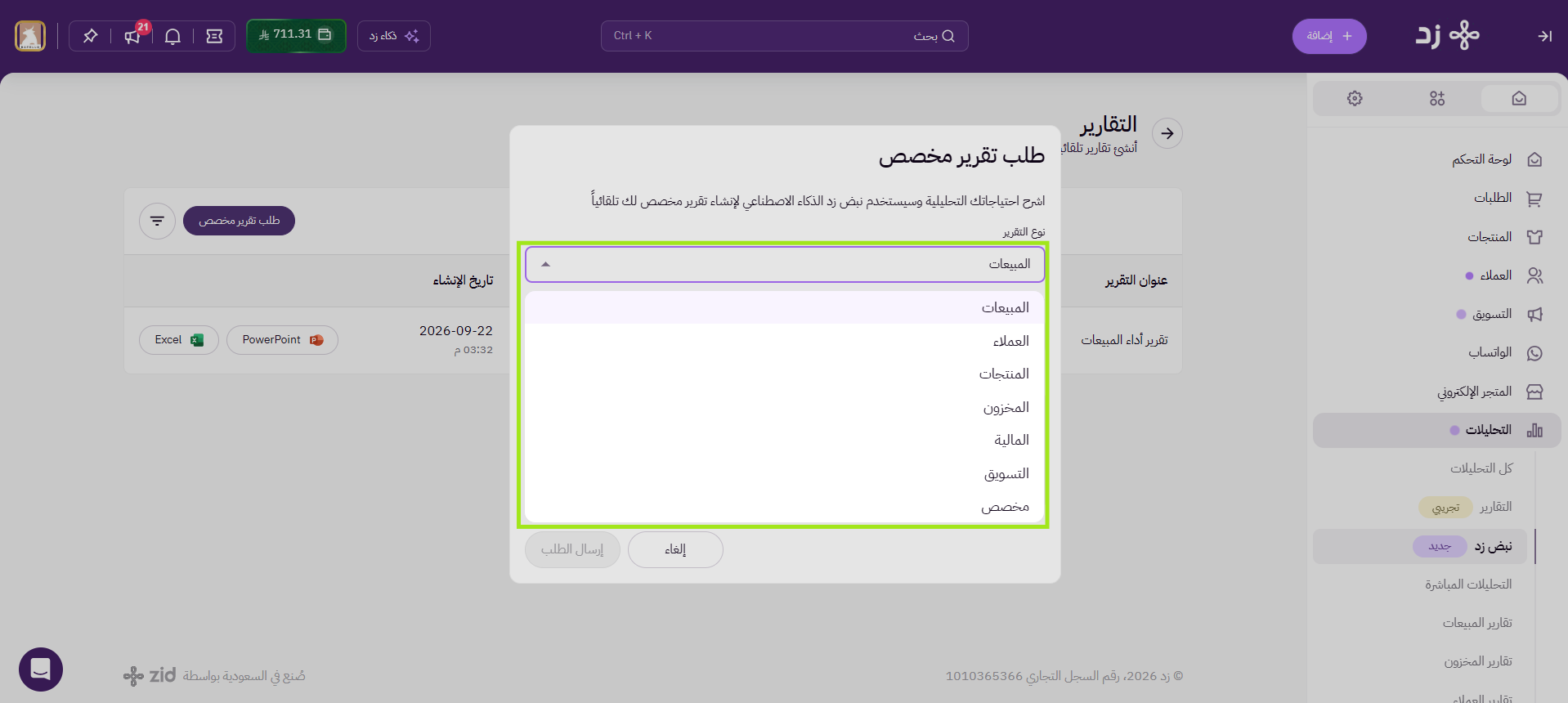The height and width of the screenshot is (703, 1568).
Task: Download the report as Excel
Action: coord(179,340)
